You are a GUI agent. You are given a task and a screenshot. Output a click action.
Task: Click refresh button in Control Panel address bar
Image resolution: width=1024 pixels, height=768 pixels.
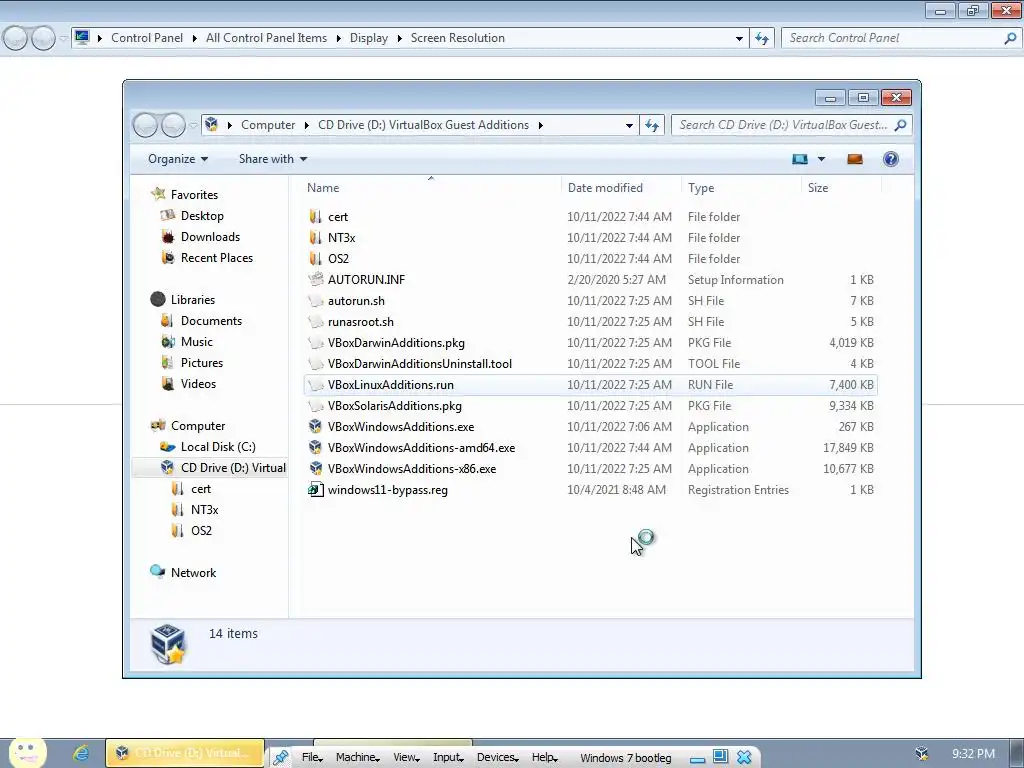point(761,38)
